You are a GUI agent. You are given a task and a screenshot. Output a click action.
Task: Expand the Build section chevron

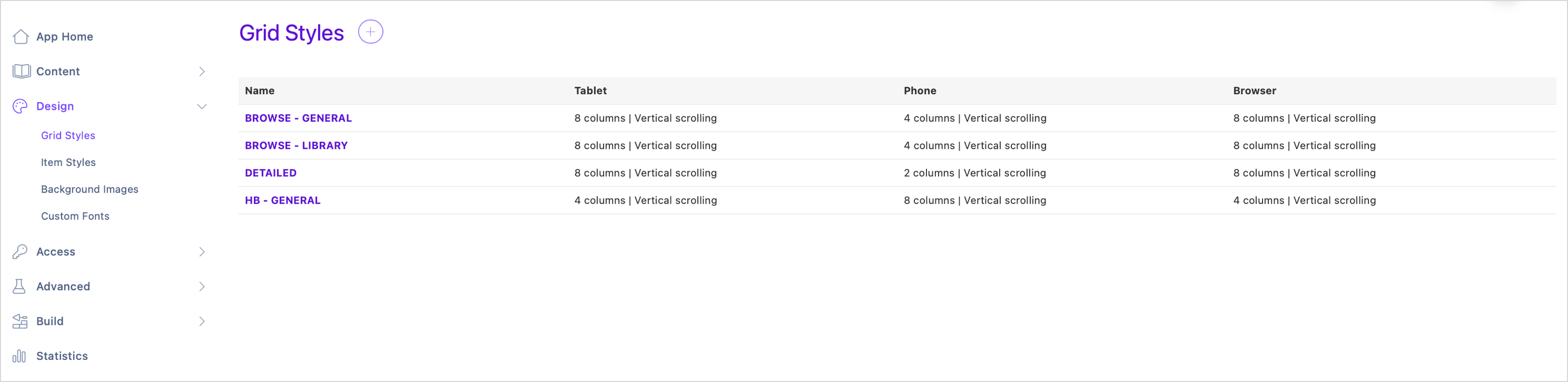[x=202, y=321]
